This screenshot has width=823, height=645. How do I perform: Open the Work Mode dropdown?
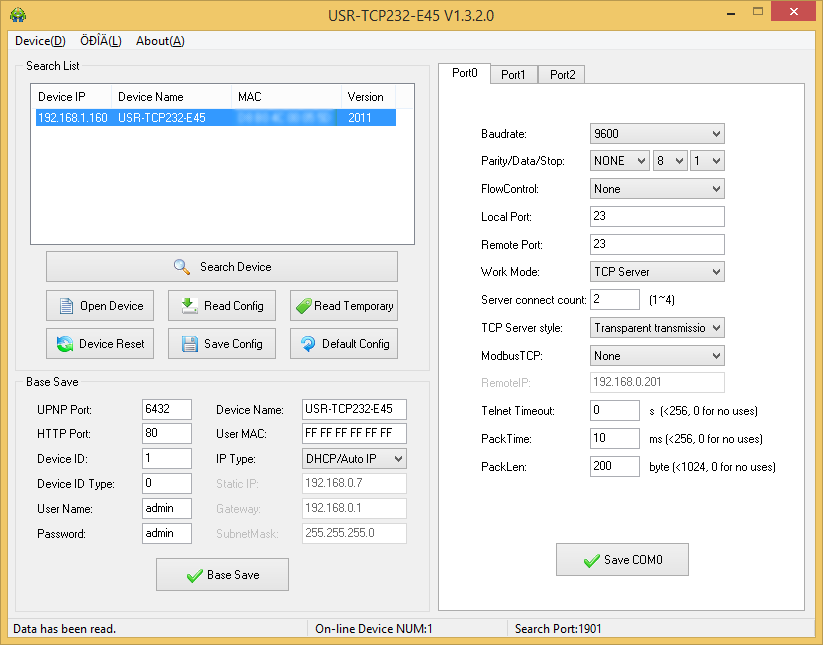(657, 272)
